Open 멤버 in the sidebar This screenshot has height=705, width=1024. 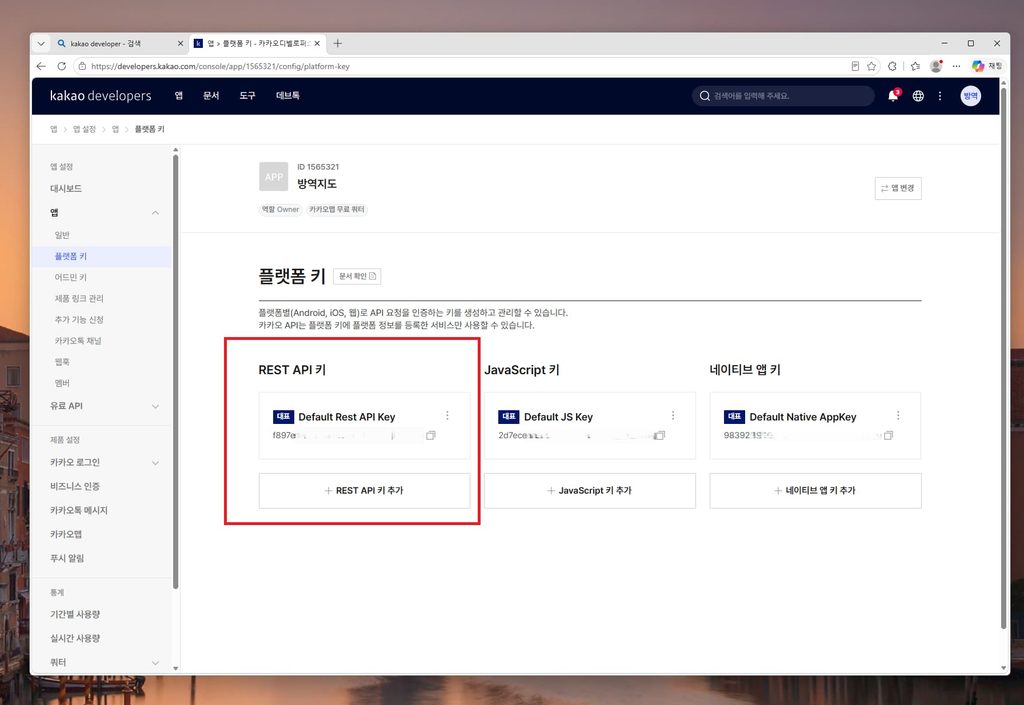[x=62, y=383]
